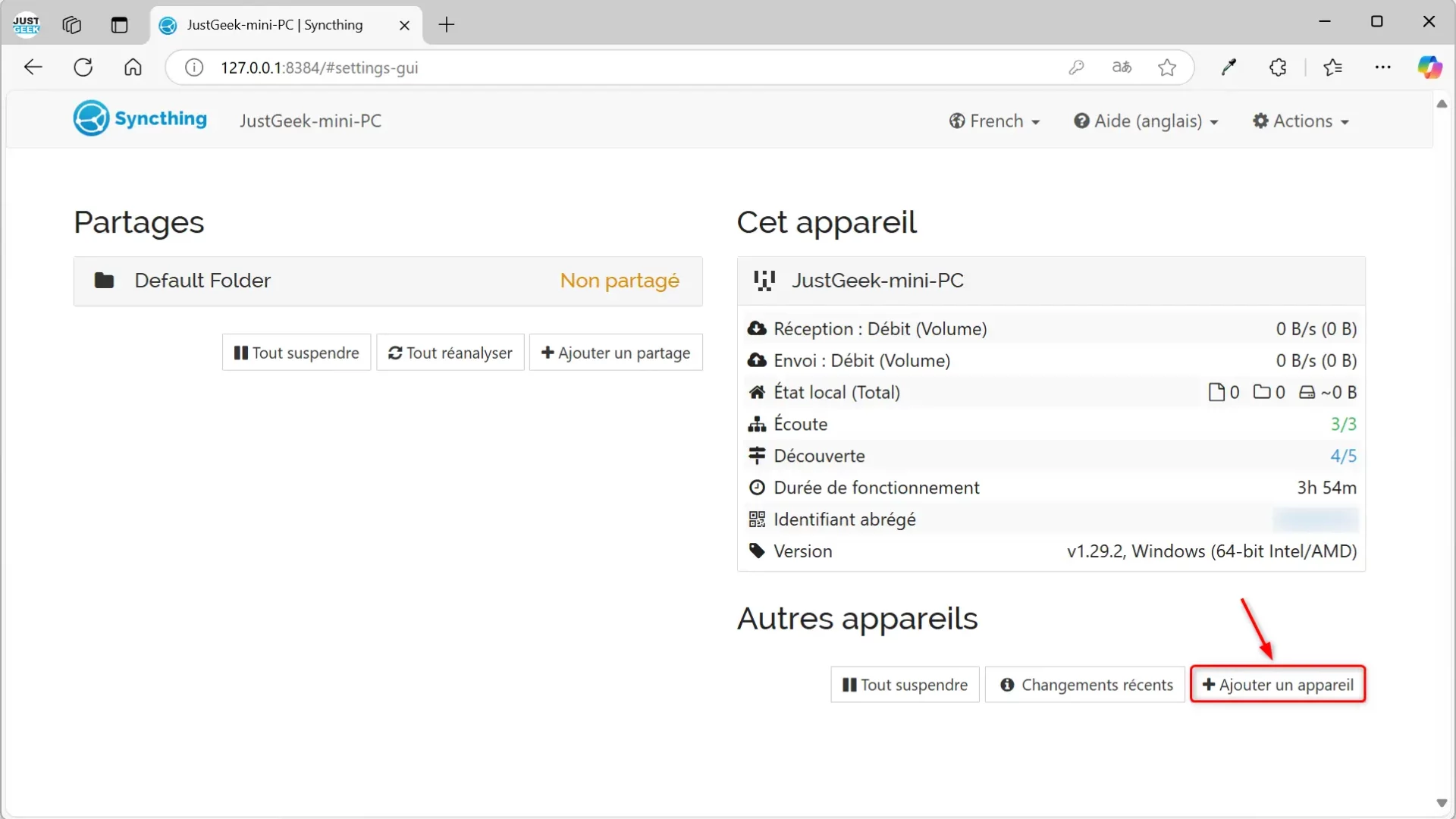Click Tout suspendre under Partages
This screenshot has height=819, width=1456.
(x=297, y=353)
